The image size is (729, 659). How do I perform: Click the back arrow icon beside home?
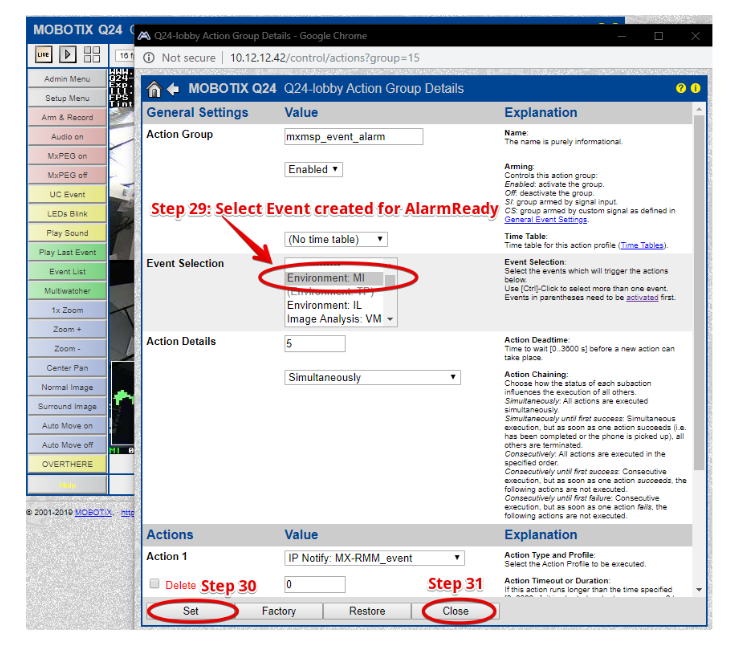tap(173, 89)
